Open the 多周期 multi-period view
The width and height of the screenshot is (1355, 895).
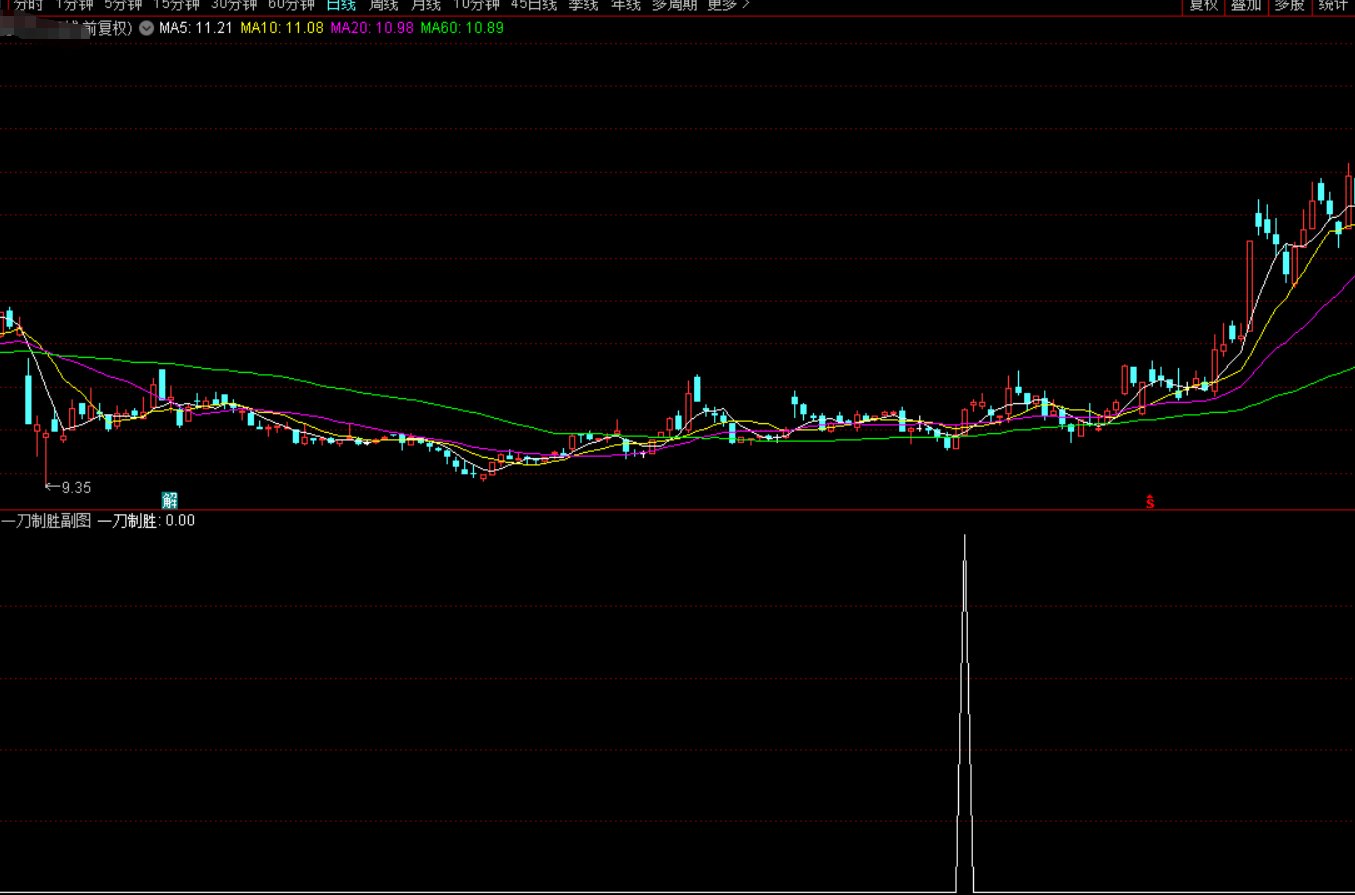click(x=675, y=5)
